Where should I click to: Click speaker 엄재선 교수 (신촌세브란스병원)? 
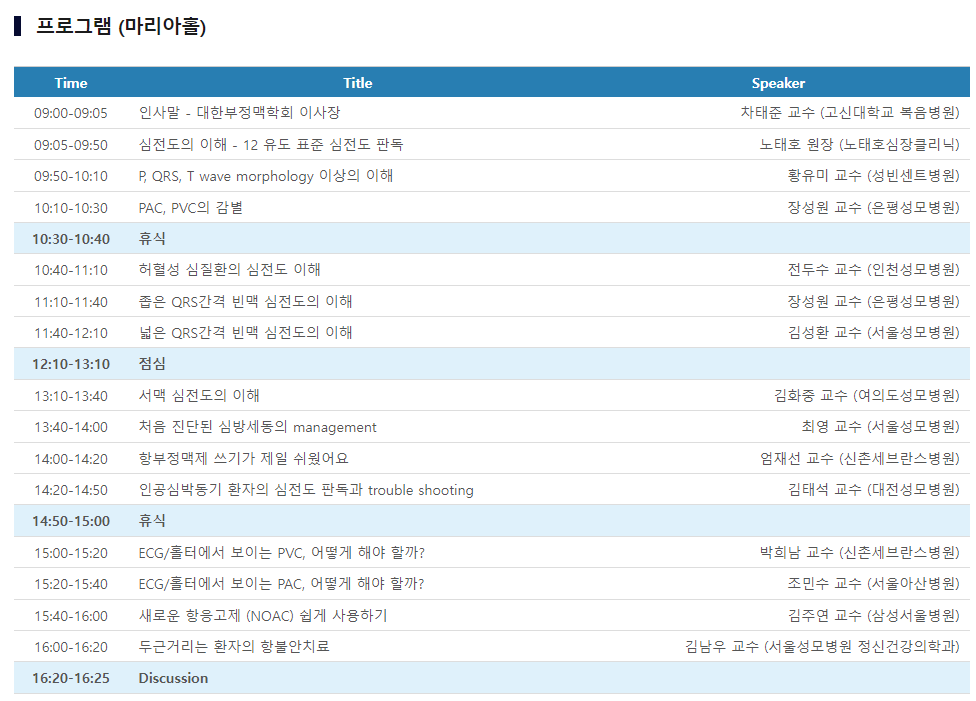coord(860,458)
